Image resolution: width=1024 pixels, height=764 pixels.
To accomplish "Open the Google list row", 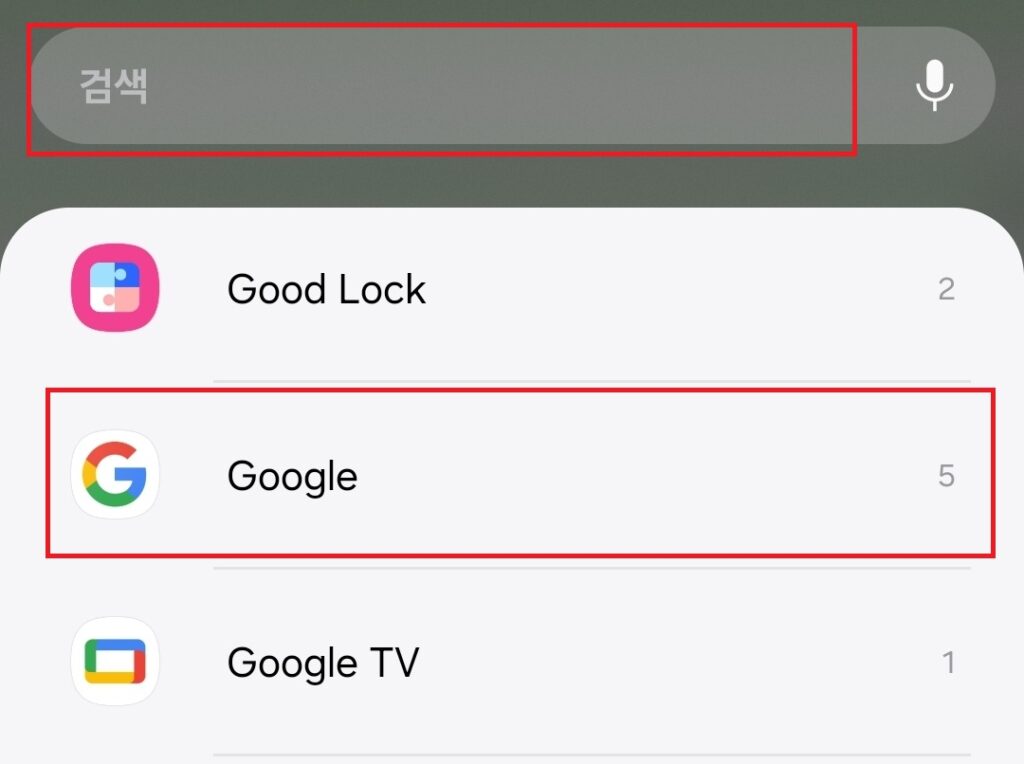I will tap(520, 473).
